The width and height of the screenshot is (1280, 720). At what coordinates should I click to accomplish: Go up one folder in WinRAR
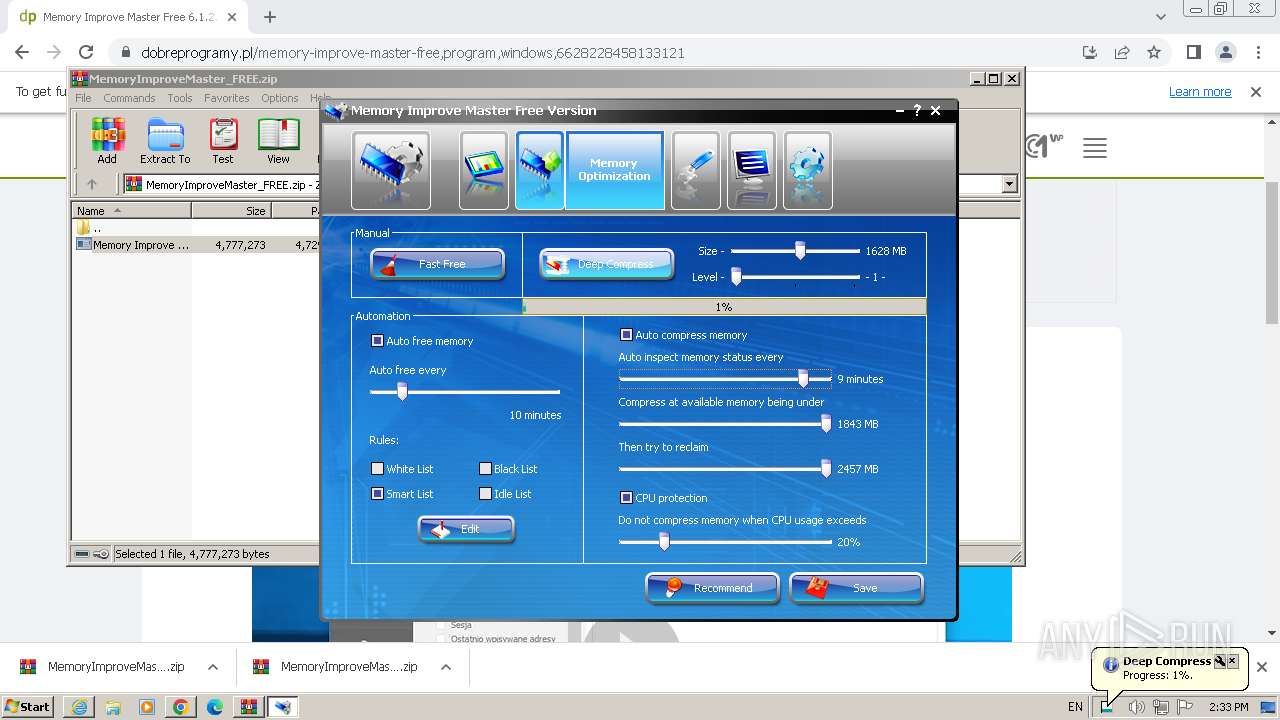[x=92, y=184]
